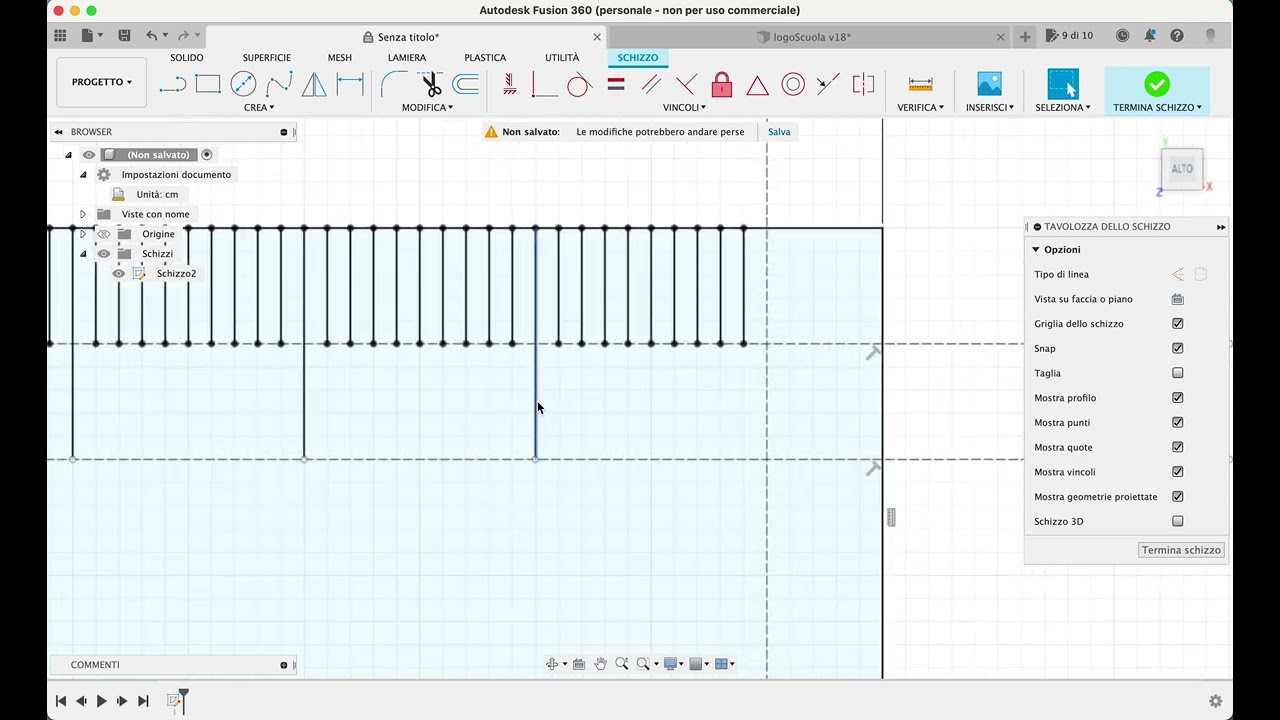
Task: Click the Save disk icon
Action: [x=124, y=36]
